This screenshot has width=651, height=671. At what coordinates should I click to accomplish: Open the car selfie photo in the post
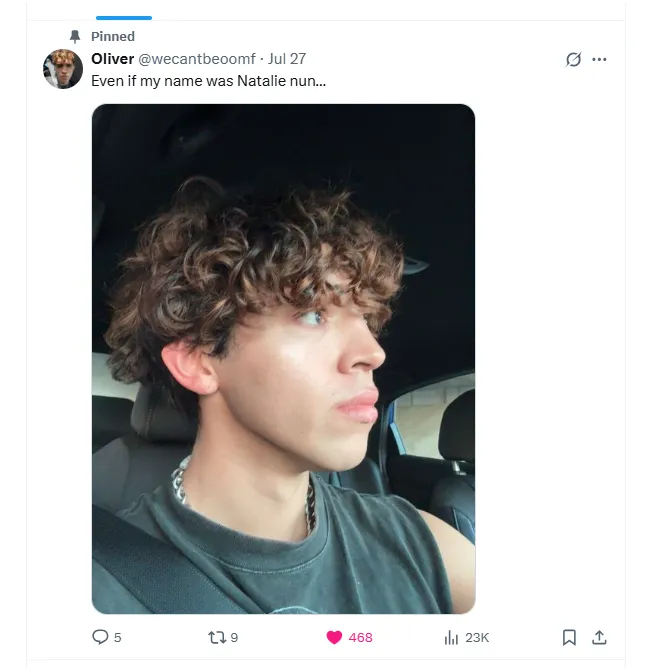pos(283,359)
